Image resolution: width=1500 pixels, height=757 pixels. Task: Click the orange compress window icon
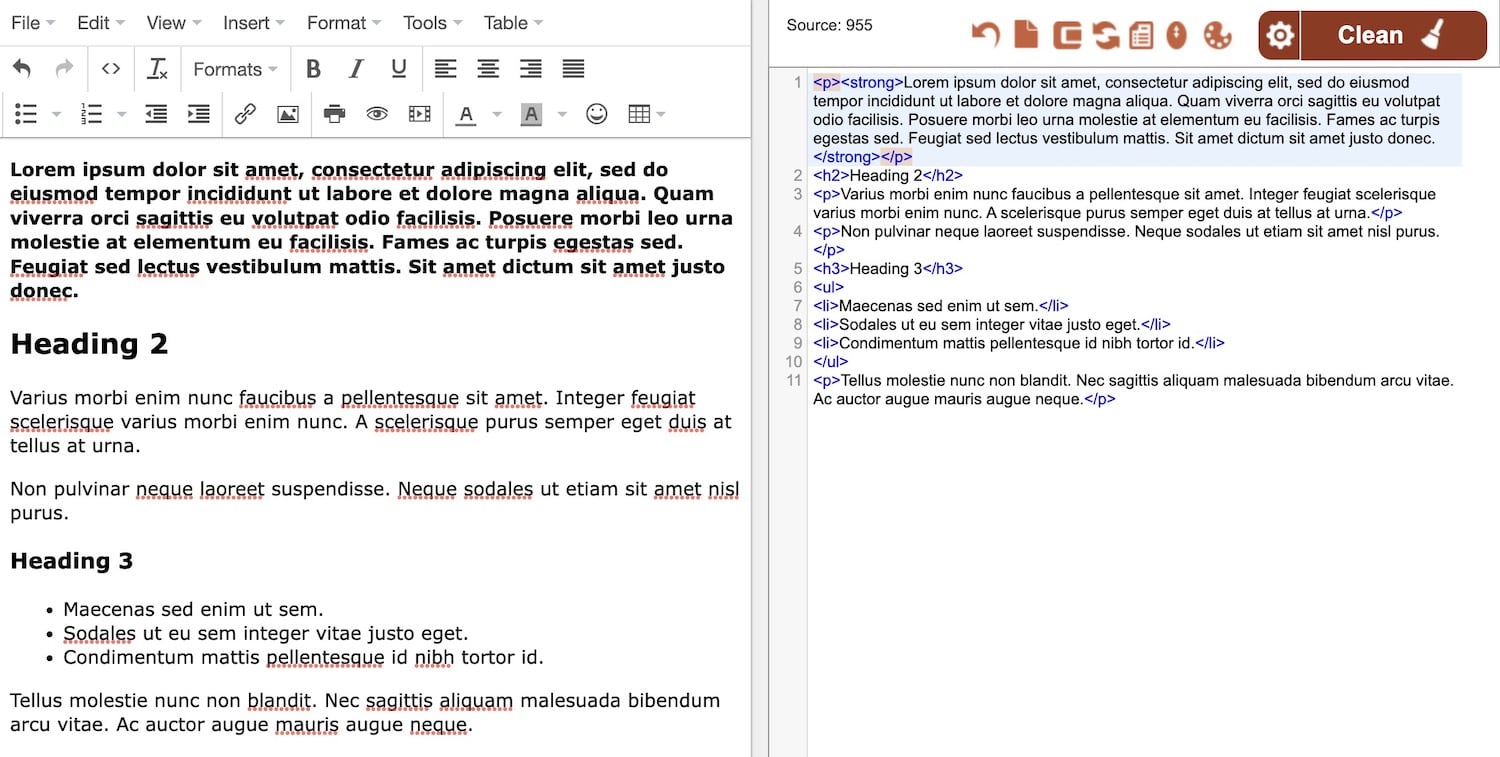1067,35
